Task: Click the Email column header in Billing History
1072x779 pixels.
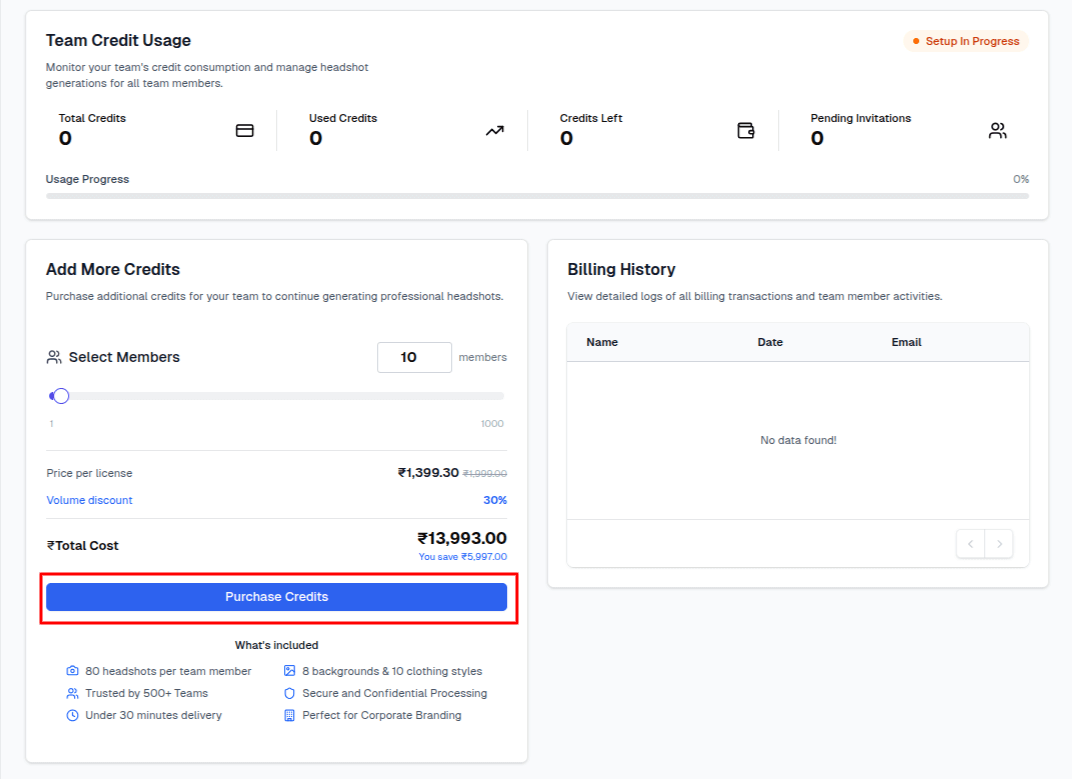Action: click(906, 342)
